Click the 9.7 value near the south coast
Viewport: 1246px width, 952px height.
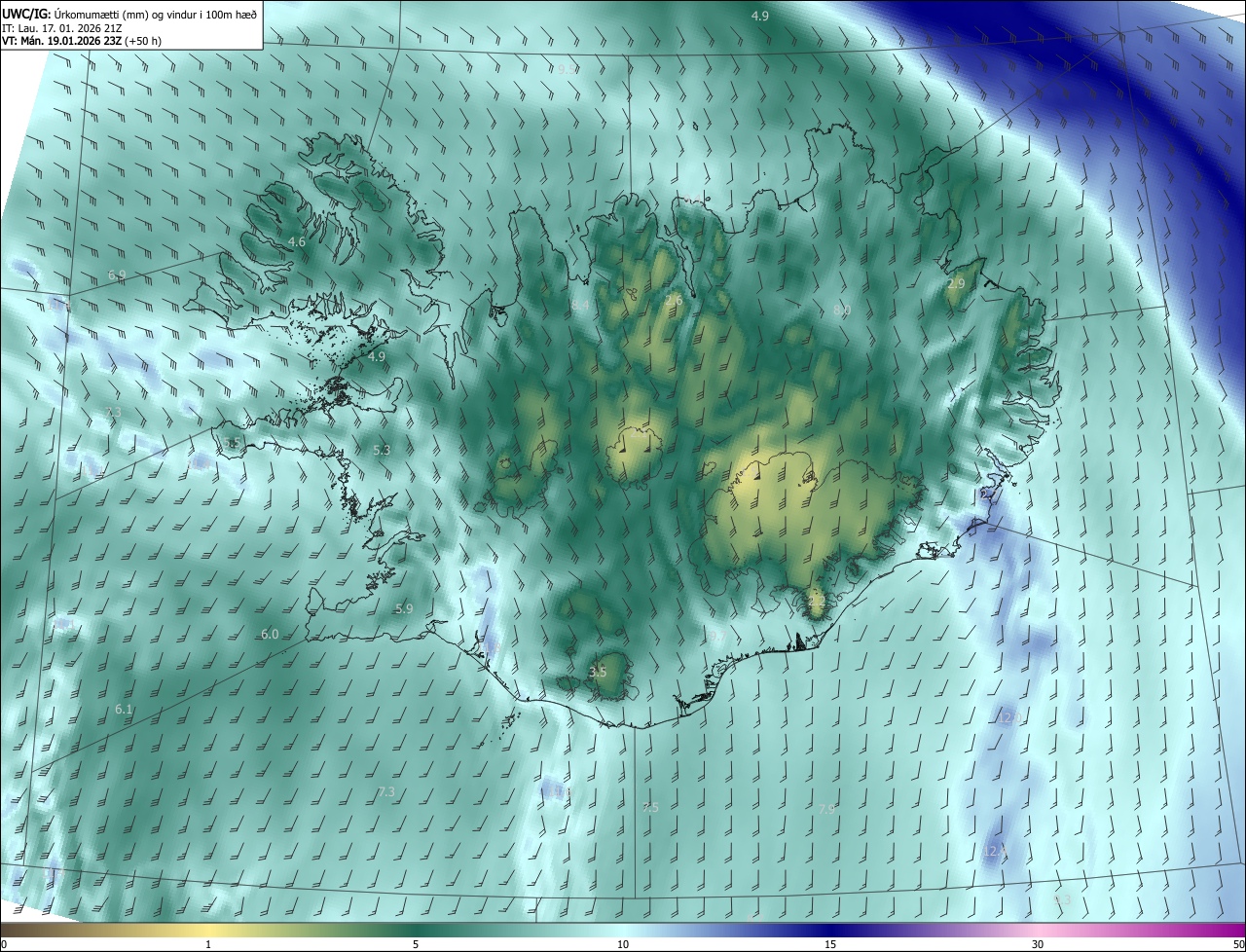point(717,637)
